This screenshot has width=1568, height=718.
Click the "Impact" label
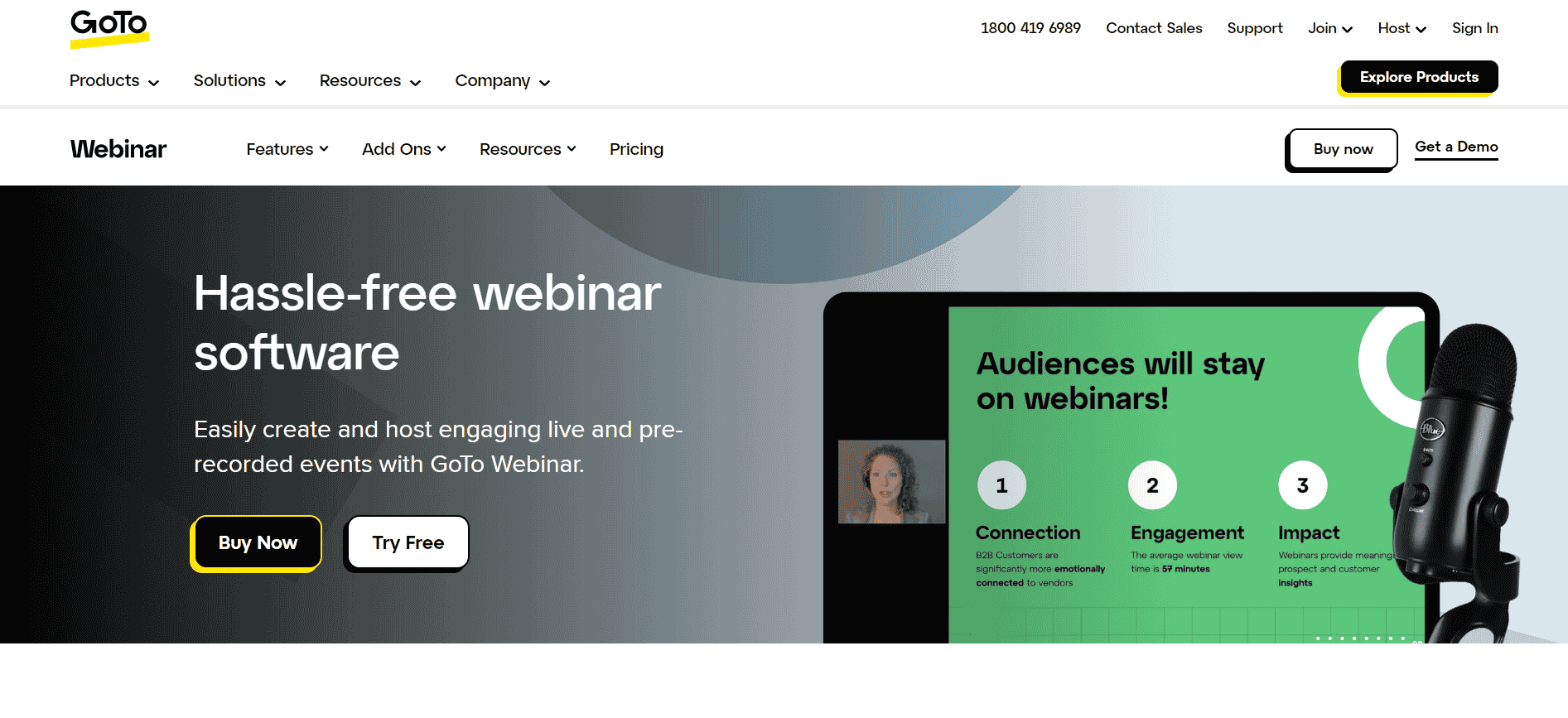pyautogui.click(x=1309, y=532)
